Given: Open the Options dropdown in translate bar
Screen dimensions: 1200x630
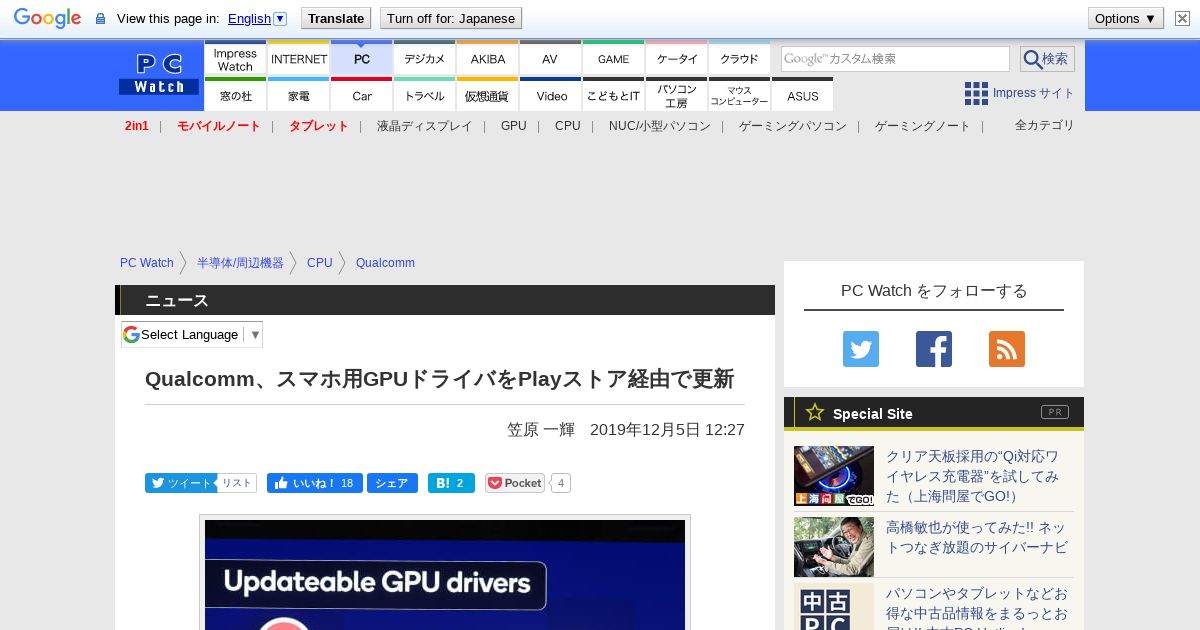Looking at the screenshot, I should tap(1125, 18).
